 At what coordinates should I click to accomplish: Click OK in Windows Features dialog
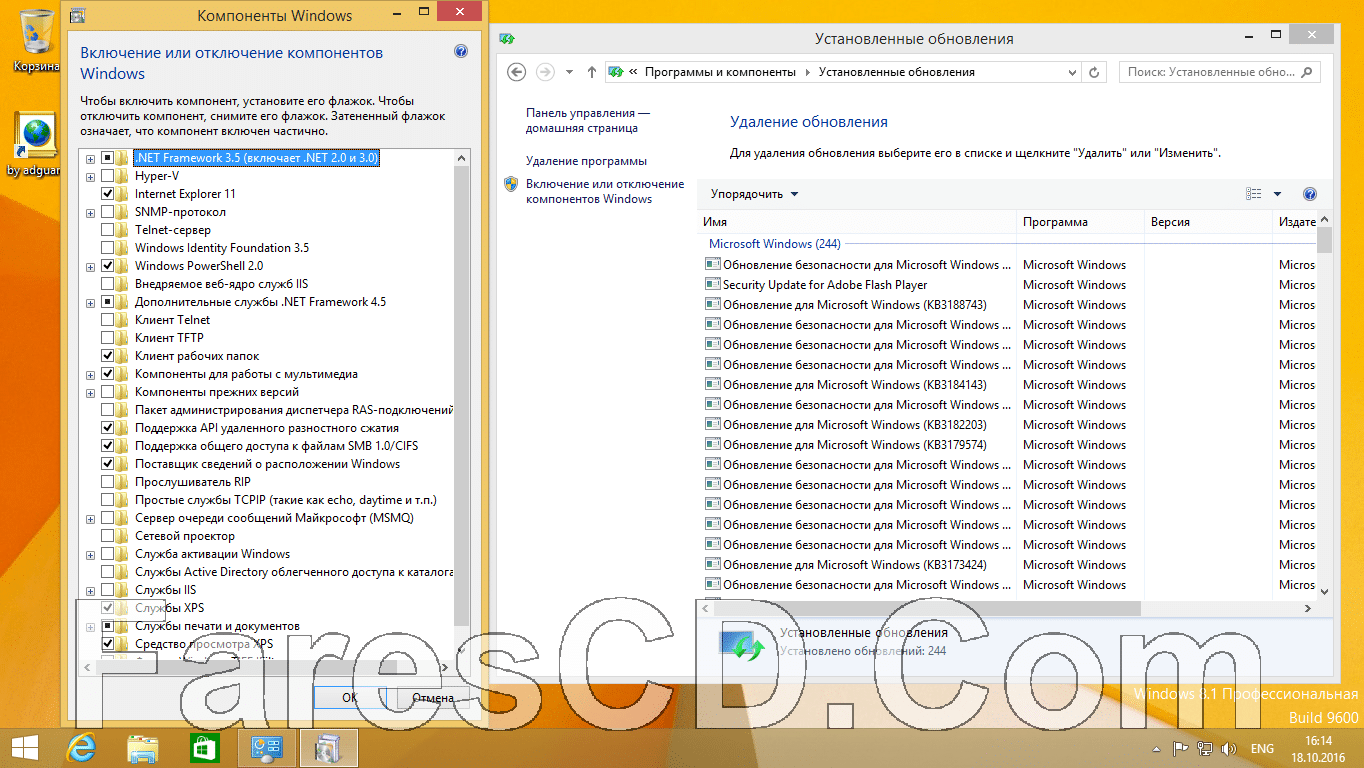(349, 698)
